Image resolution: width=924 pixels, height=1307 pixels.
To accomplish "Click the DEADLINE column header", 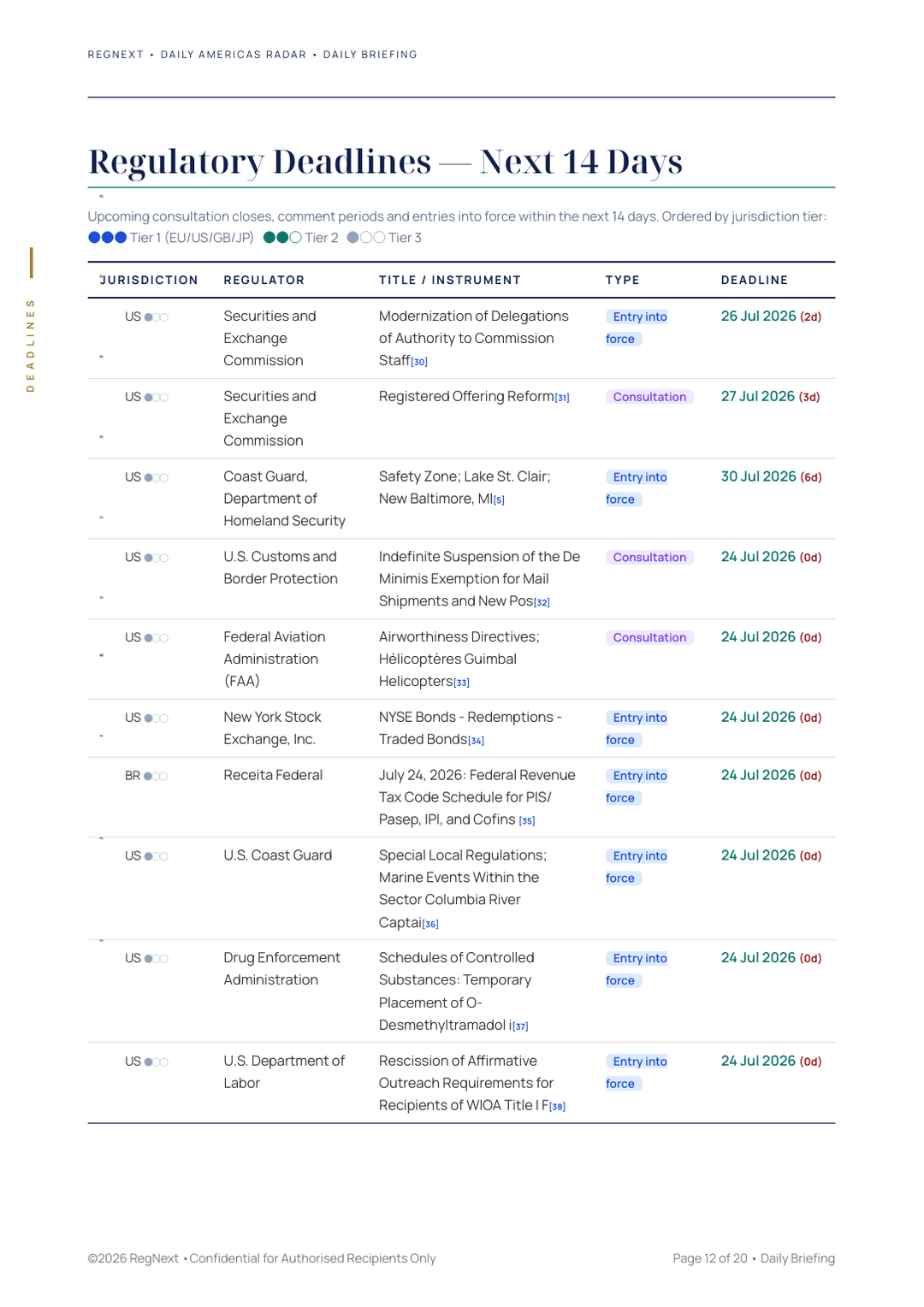I will [755, 281].
